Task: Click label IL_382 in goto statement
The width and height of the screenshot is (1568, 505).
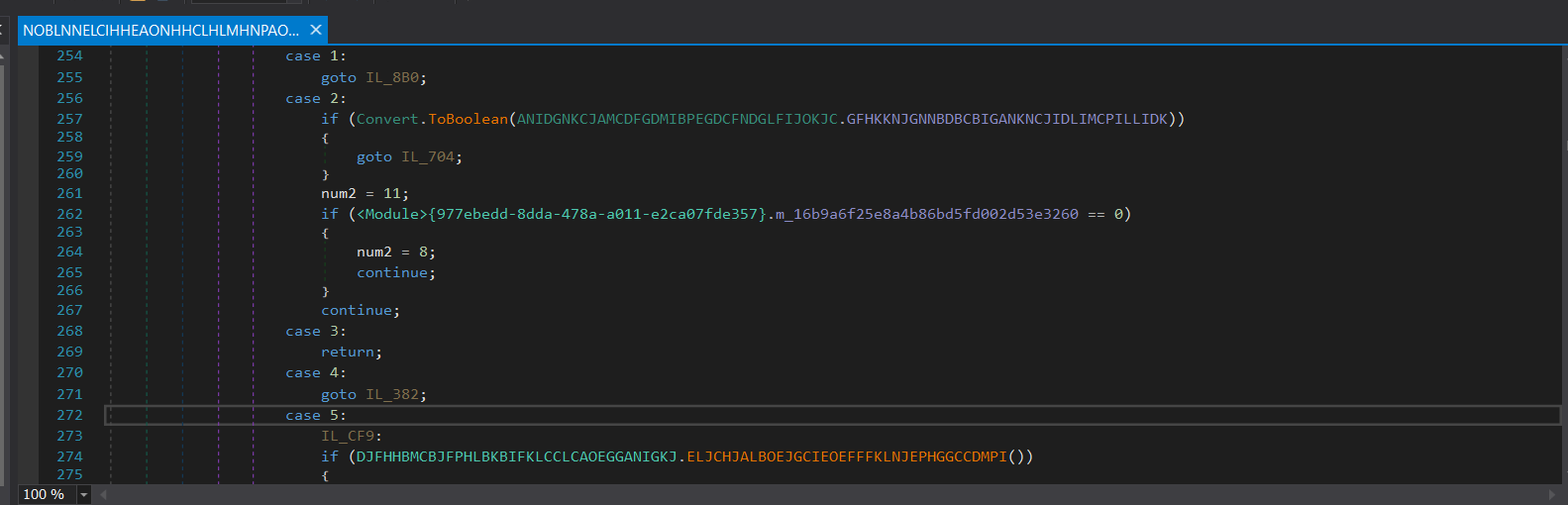Action: point(392,394)
